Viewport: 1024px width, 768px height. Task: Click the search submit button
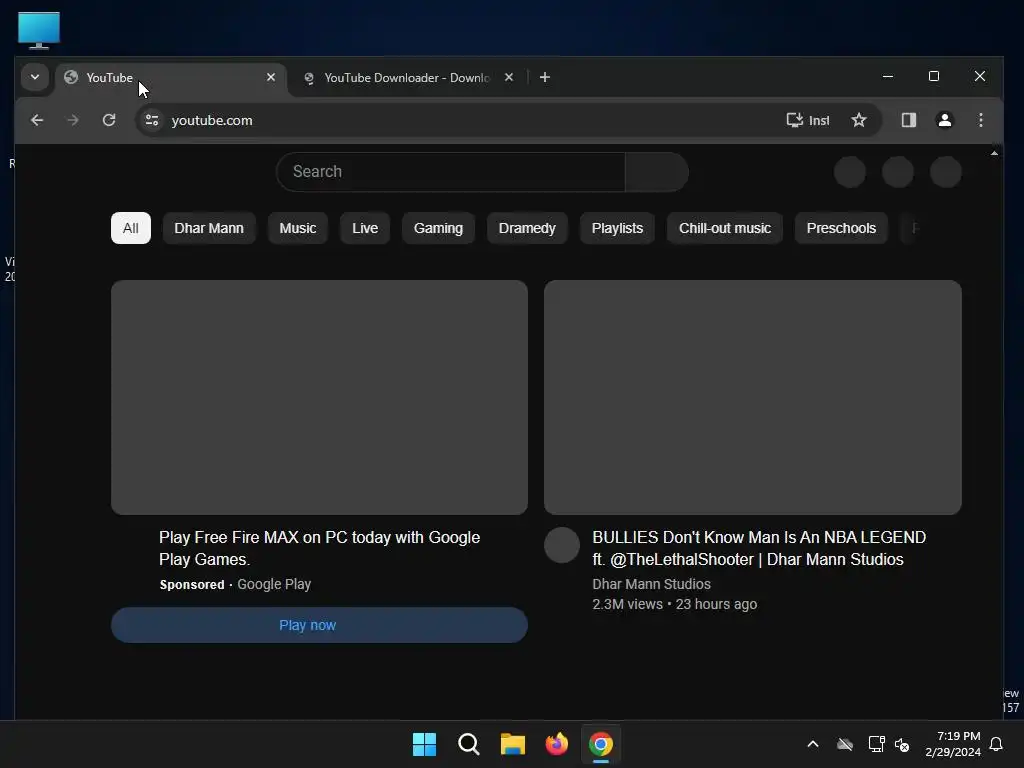656,172
